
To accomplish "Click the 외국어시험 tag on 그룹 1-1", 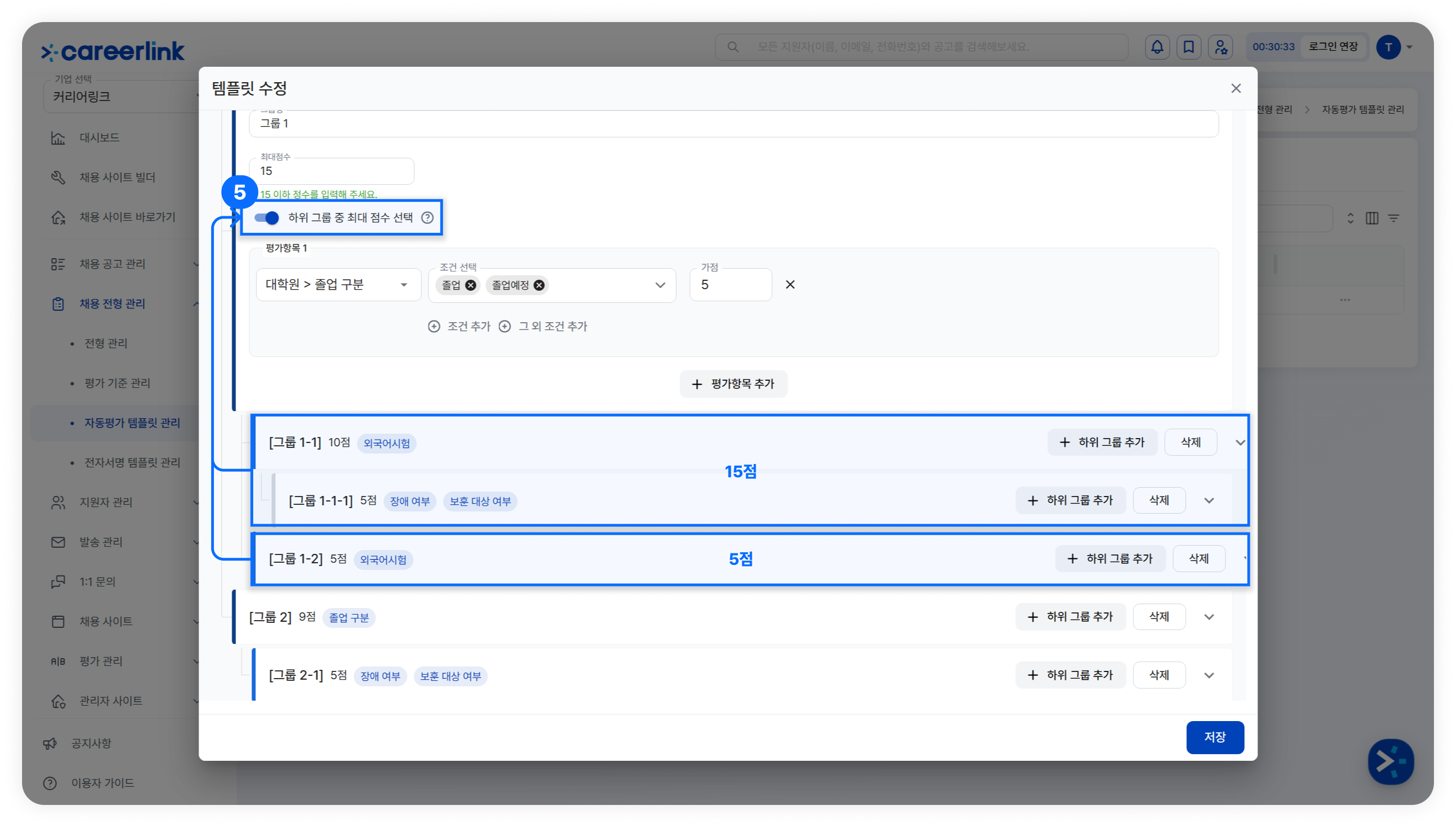I will (387, 444).
